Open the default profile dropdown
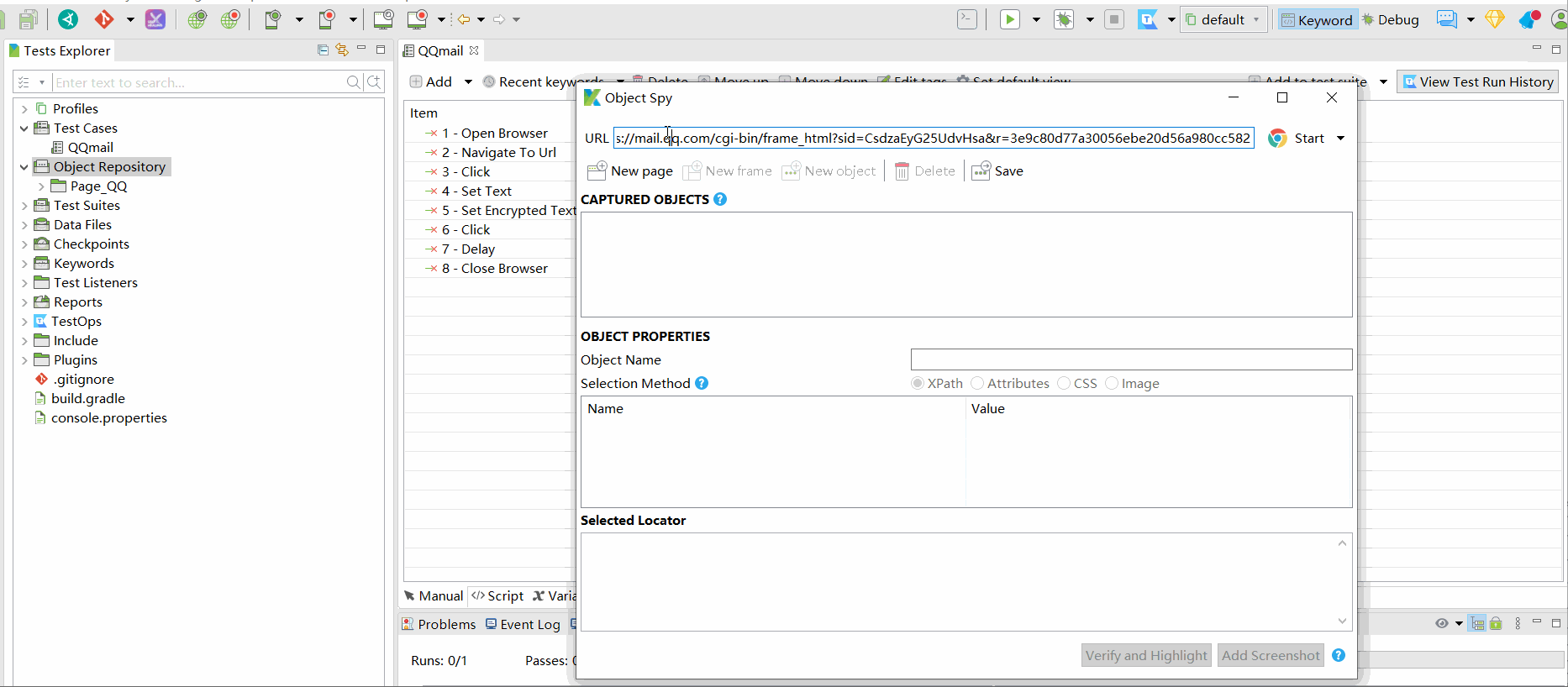1568x687 pixels. 1223,19
